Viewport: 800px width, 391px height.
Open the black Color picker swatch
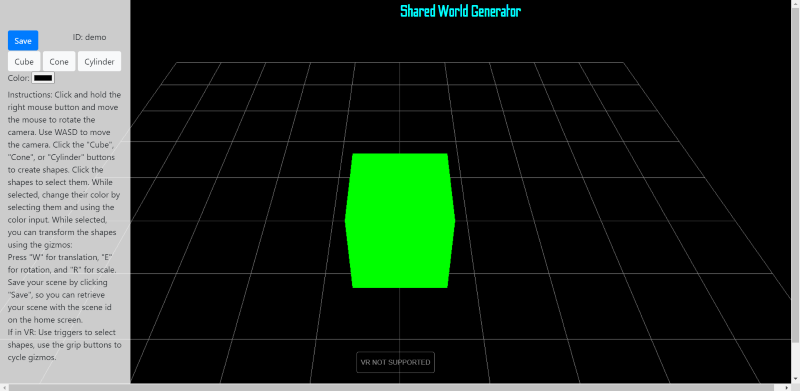pos(43,78)
